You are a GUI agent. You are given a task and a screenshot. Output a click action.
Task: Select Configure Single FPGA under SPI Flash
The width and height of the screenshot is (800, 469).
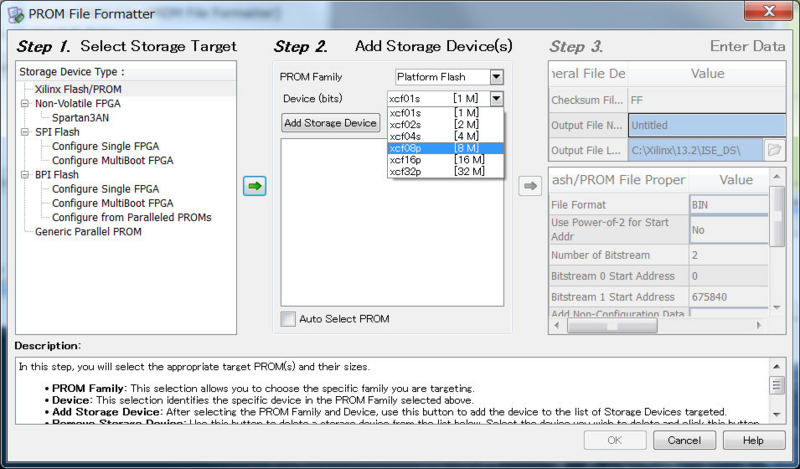point(106,146)
